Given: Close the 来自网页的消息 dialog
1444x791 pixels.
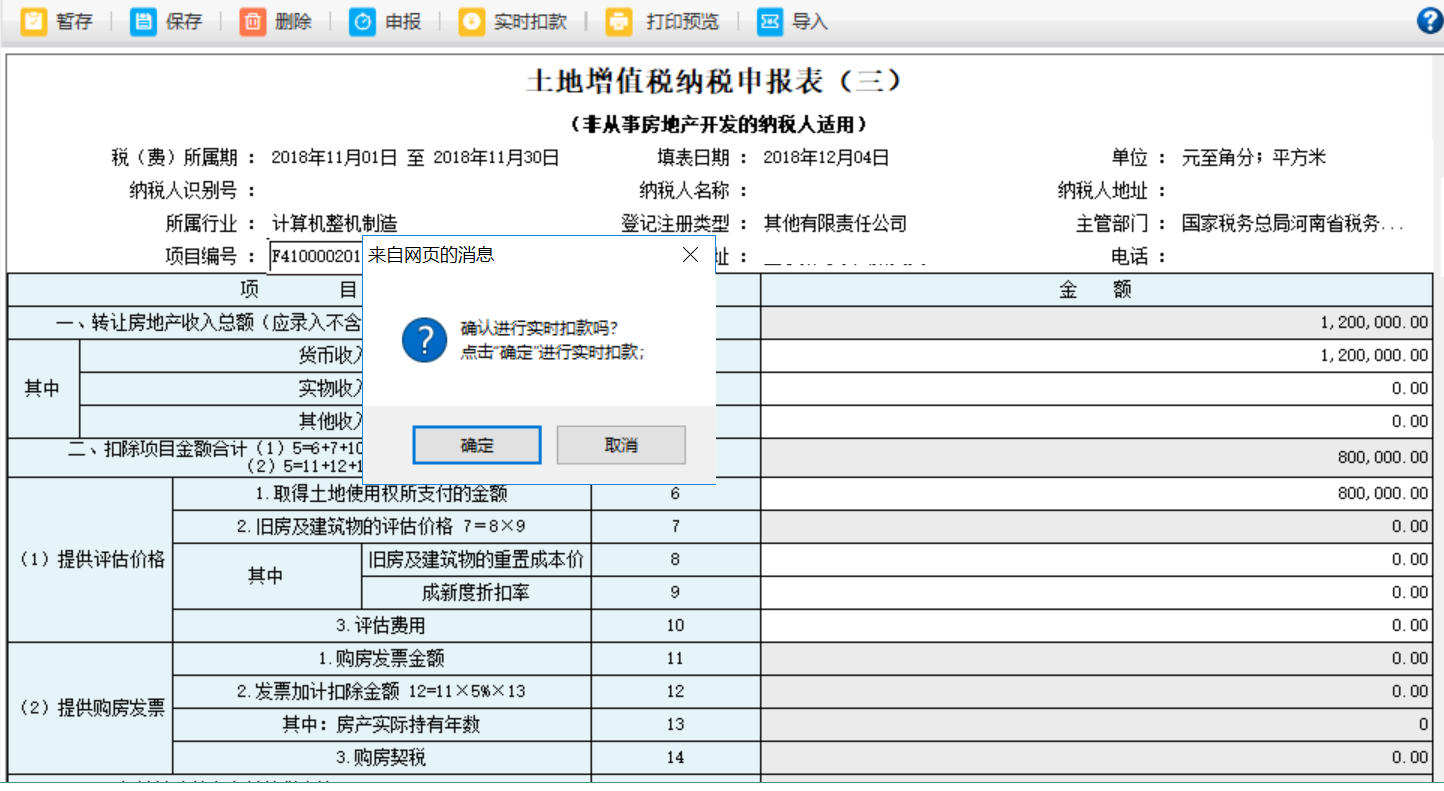Looking at the screenshot, I should [690, 255].
